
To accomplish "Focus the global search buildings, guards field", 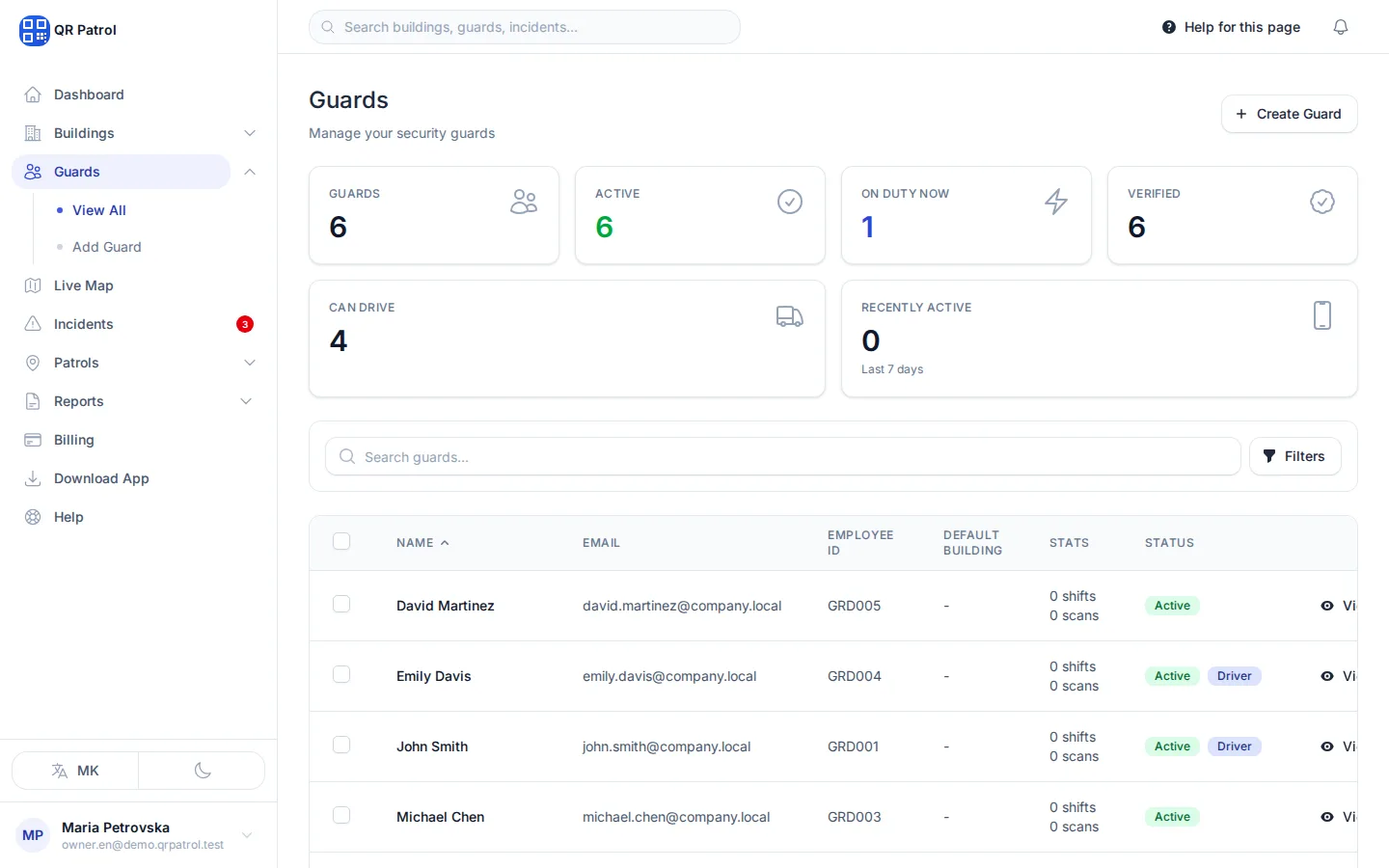I will click(x=525, y=27).
